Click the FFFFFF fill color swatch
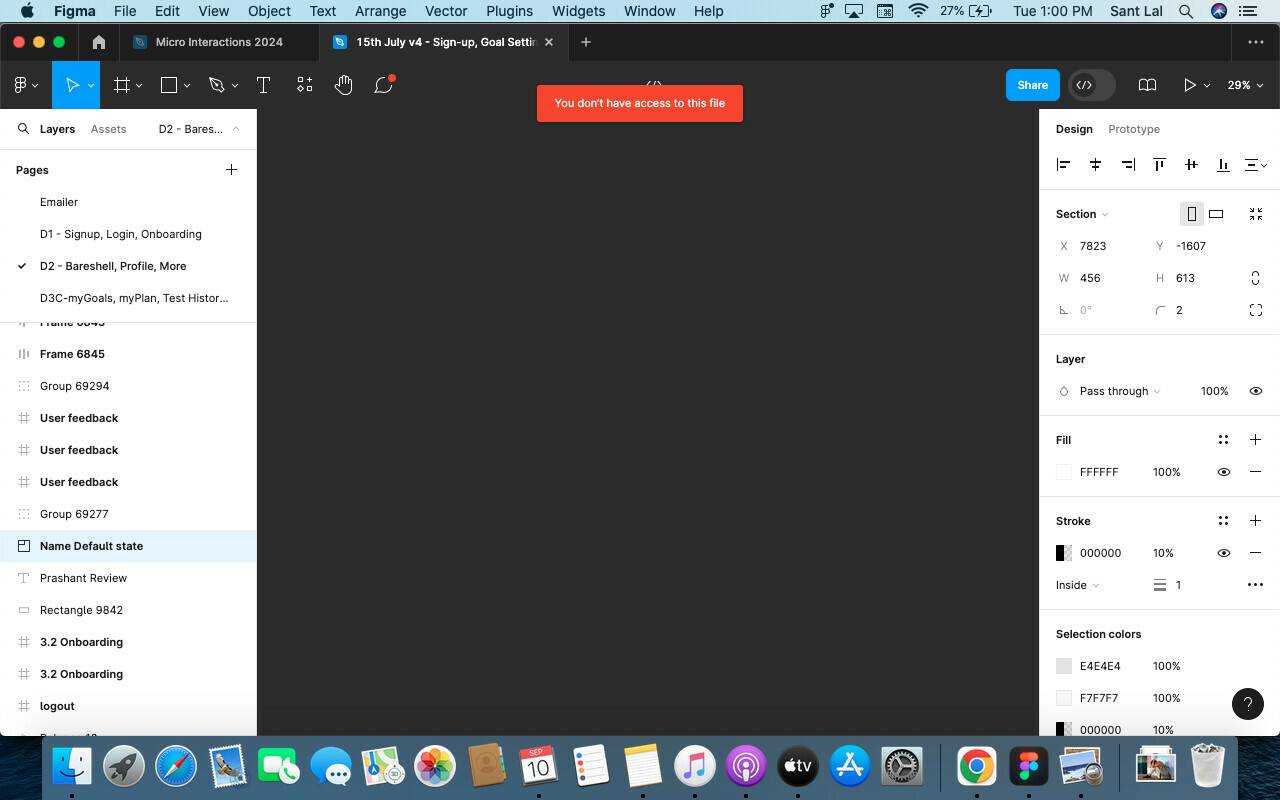The height and width of the screenshot is (800, 1280). pyautogui.click(x=1064, y=472)
